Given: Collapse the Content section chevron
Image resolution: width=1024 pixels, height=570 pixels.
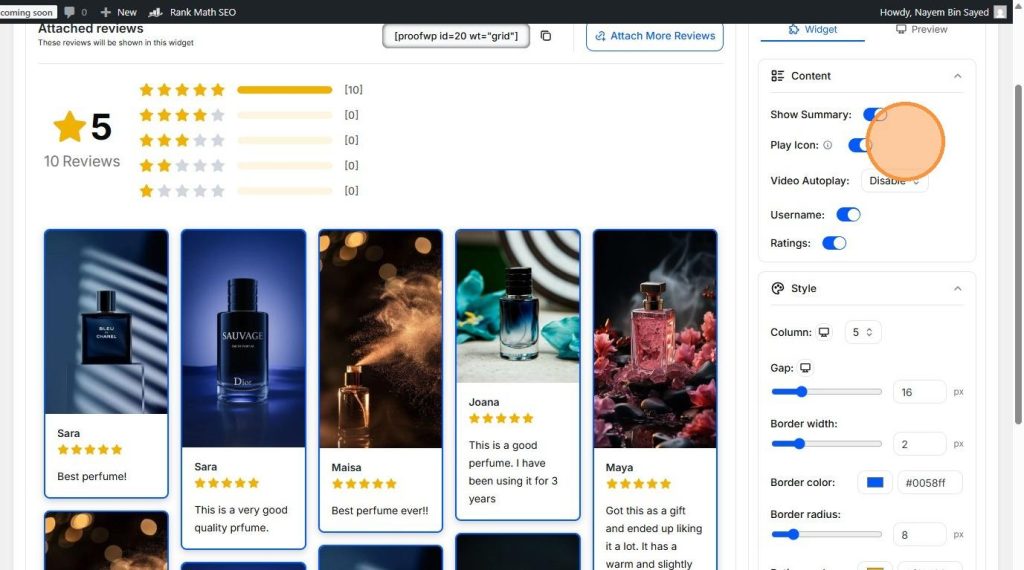Looking at the screenshot, I should (x=957, y=76).
